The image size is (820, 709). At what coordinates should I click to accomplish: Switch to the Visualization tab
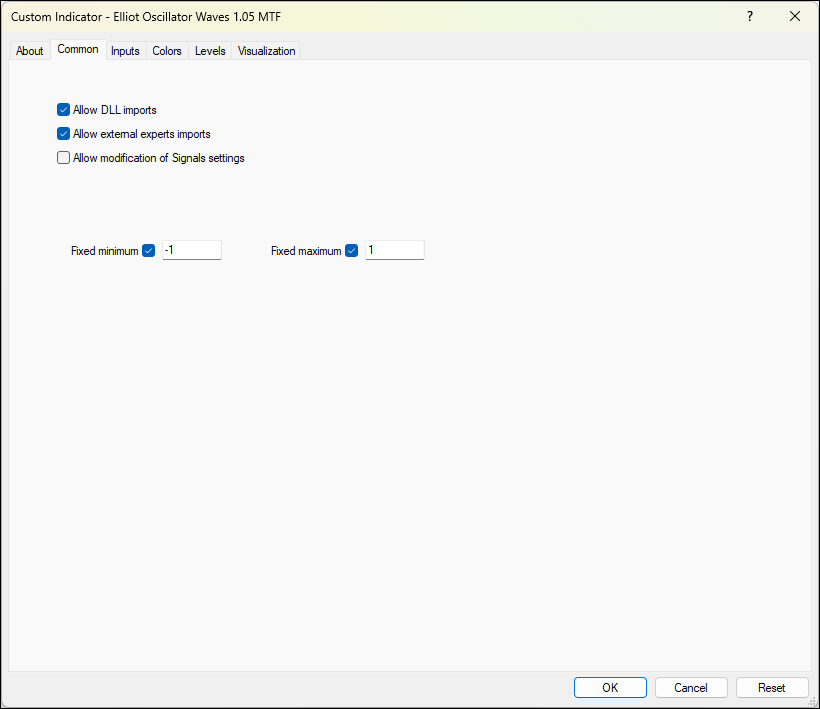tap(266, 51)
